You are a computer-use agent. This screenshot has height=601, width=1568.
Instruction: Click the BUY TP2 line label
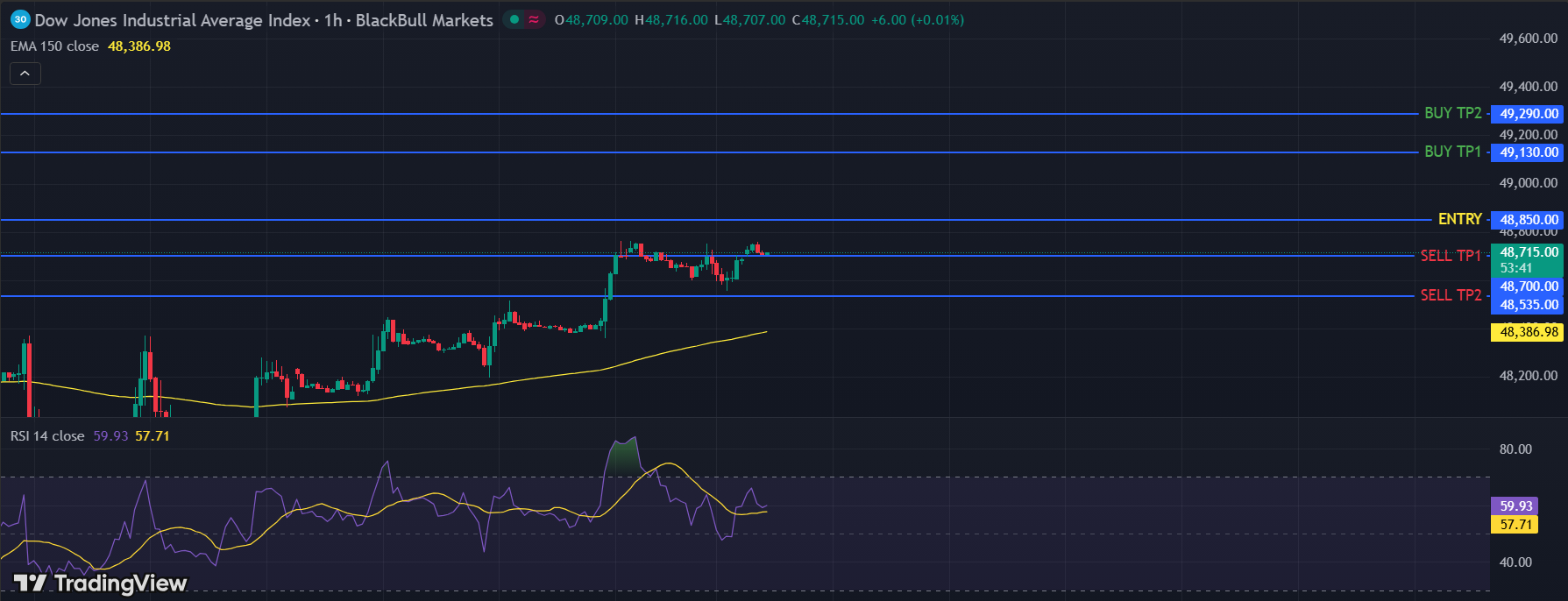pyautogui.click(x=1452, y=113)
